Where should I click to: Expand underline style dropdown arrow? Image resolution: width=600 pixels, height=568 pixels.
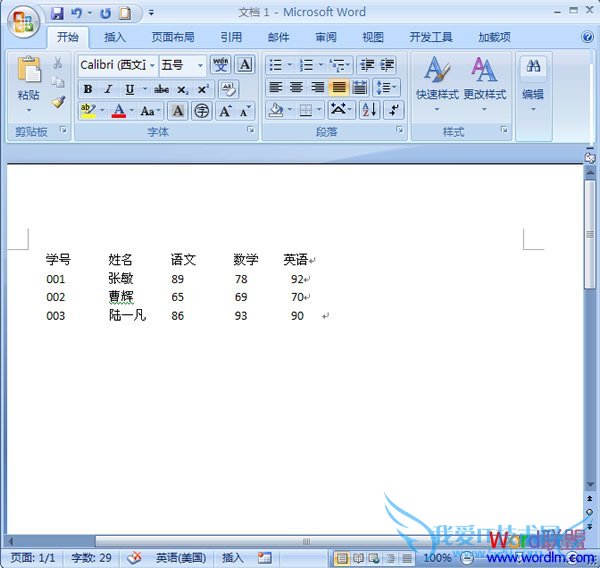click(145, 90)
